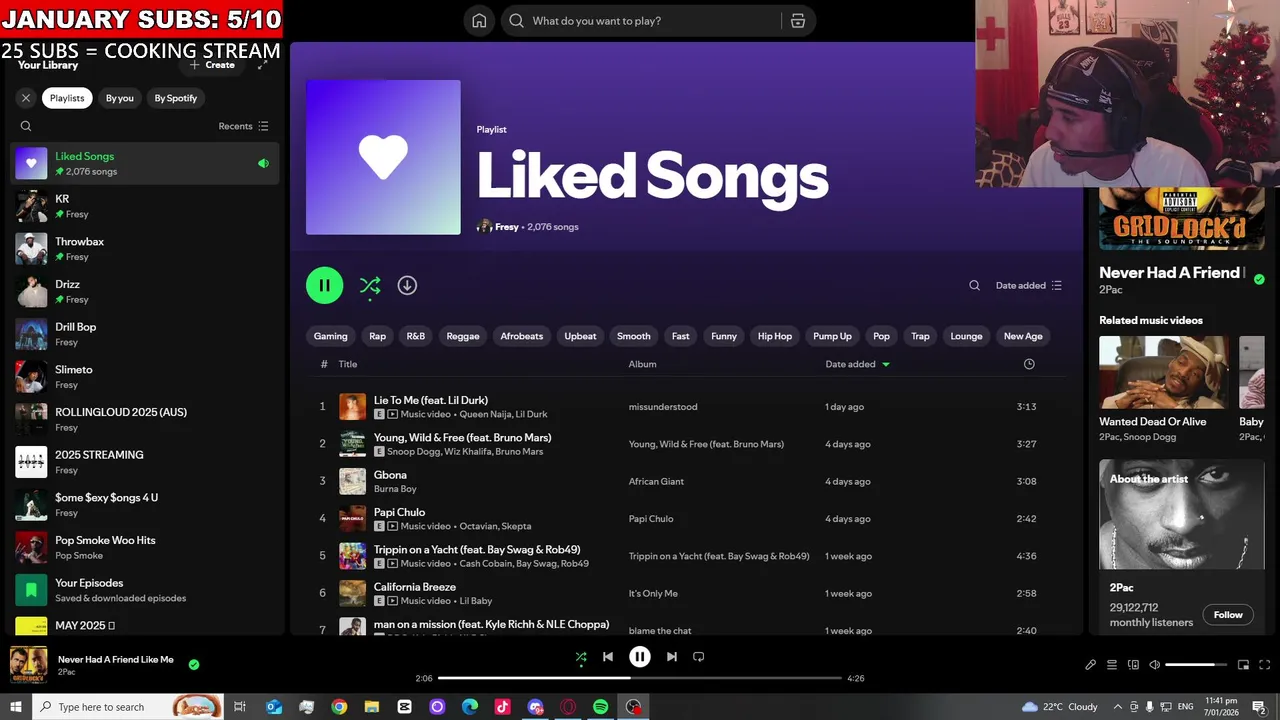Screen dimensions: 1280x720
Task: Open the African Giant album link
Action: [x=656, y=481]
